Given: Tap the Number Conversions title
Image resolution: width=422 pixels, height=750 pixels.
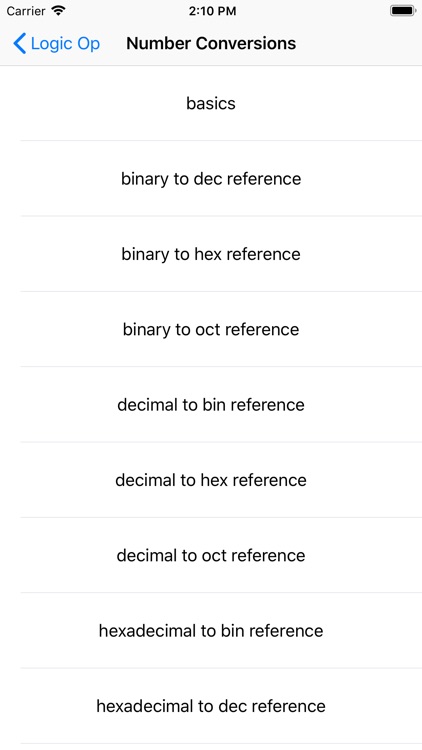Looking at the screenshot, I should click(x=211, y=44).
